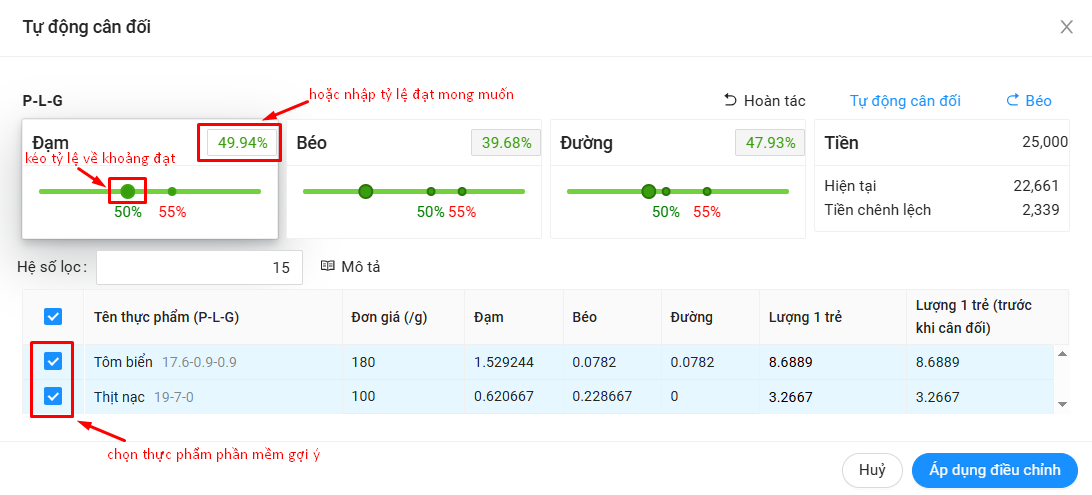This screenshot has height=495, width=1092.
Task: Click the Hệ số lọc input field
Action: pos(199,267)
